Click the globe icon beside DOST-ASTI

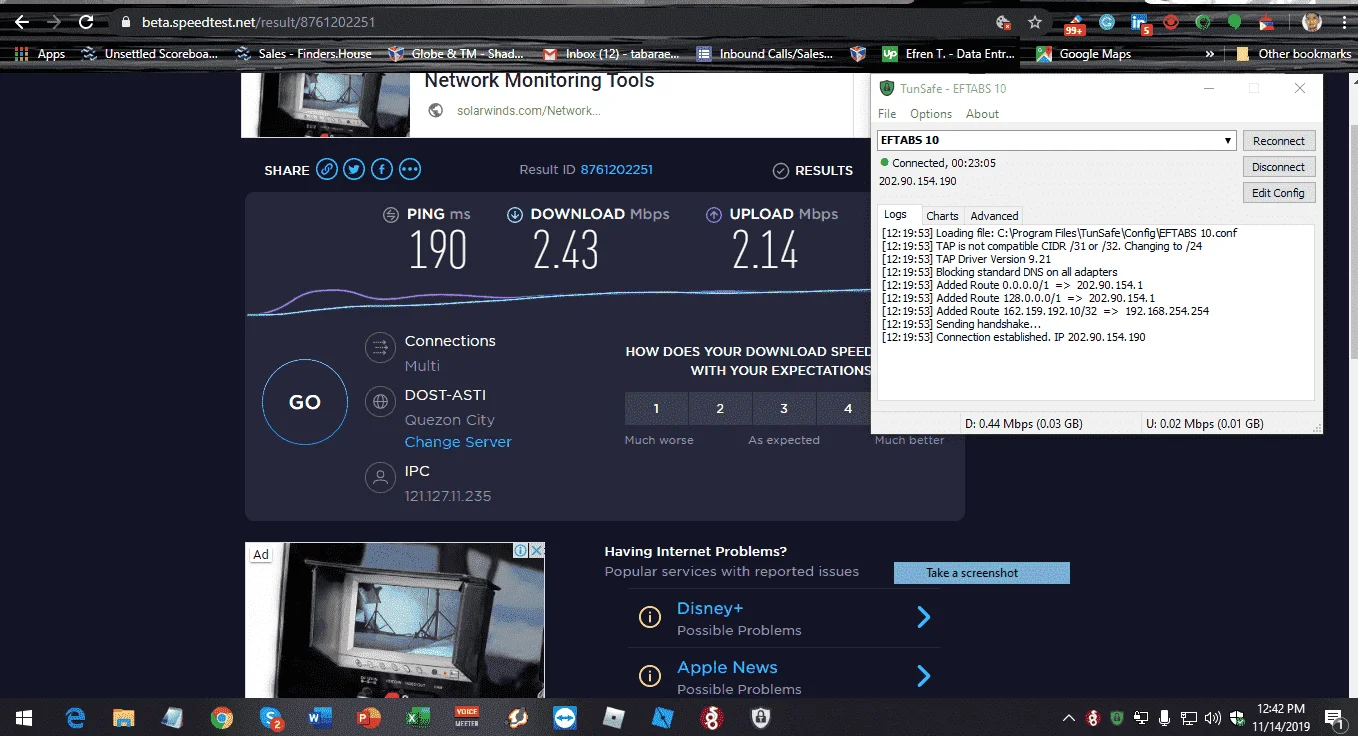380,402
